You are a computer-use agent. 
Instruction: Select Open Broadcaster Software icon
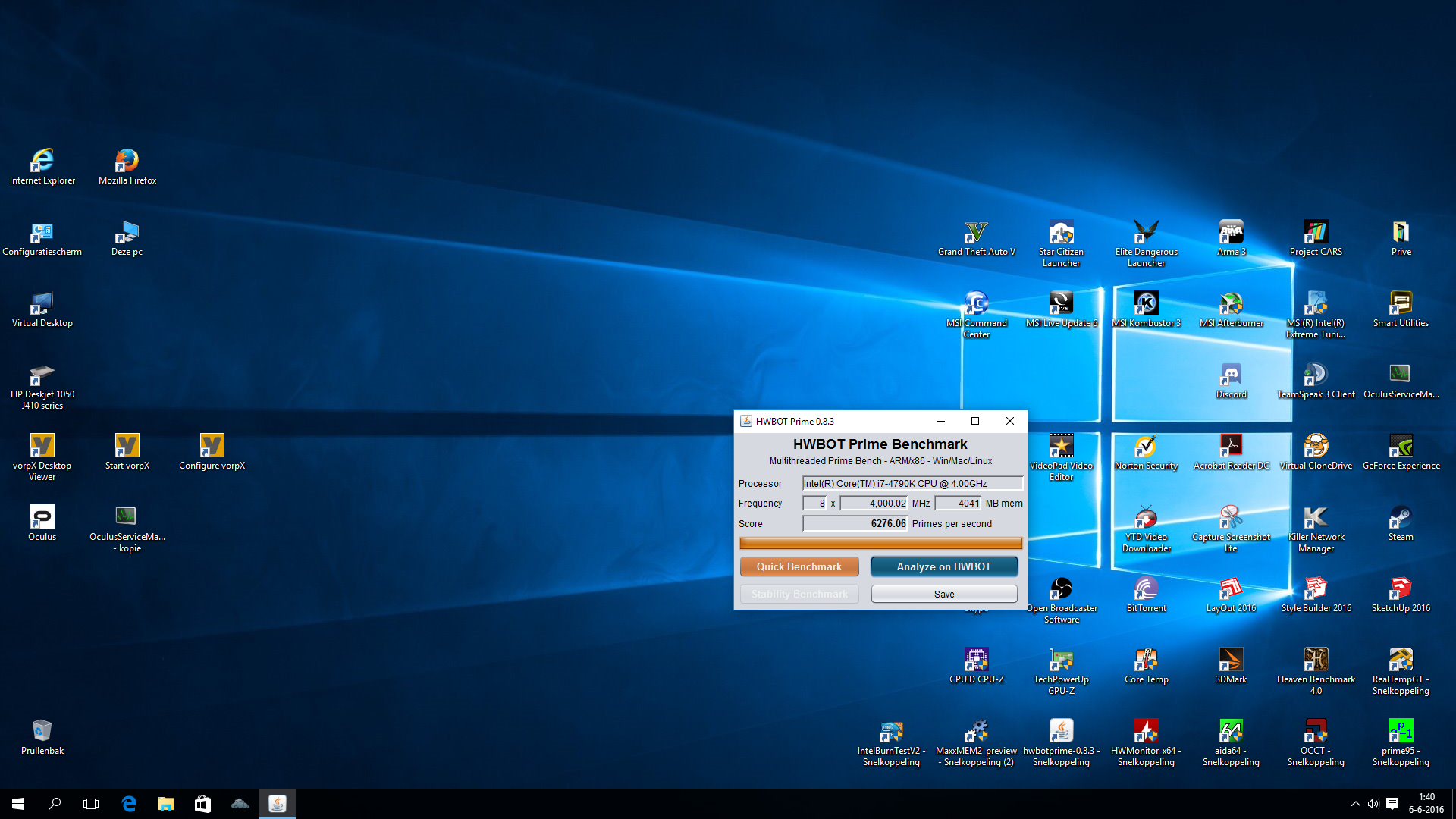pos(1062,600)
